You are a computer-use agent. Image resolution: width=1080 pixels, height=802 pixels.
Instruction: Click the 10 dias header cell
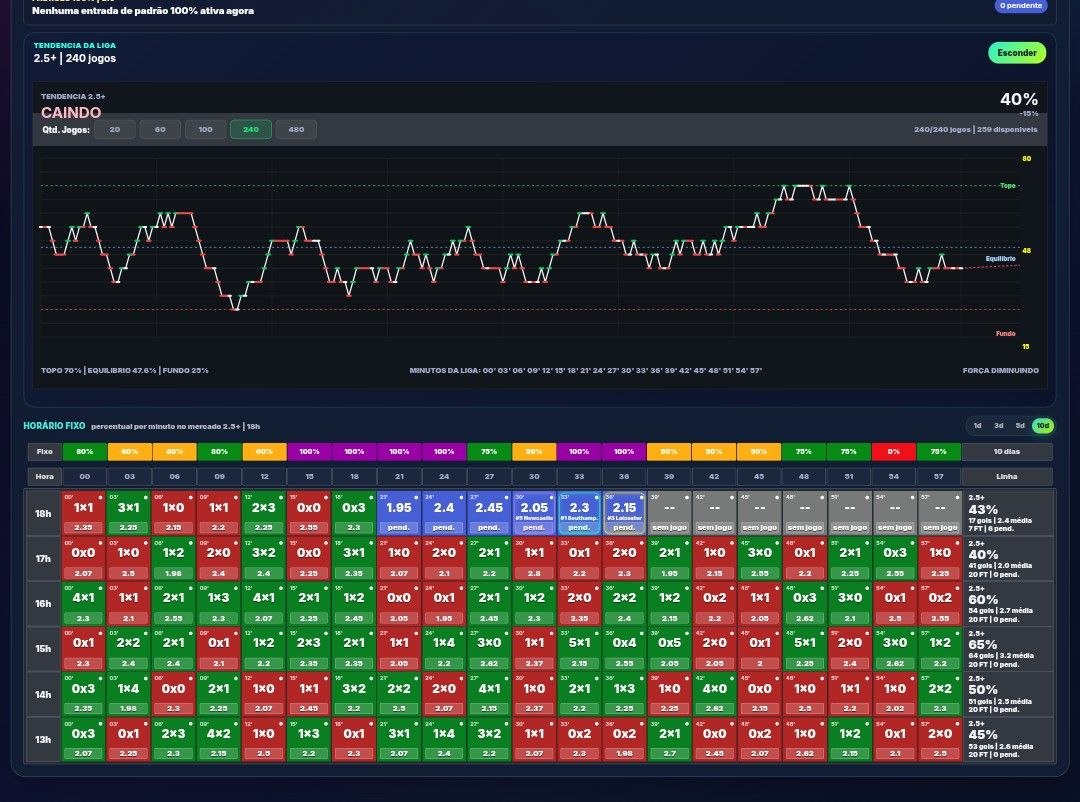click(1006, 452)
